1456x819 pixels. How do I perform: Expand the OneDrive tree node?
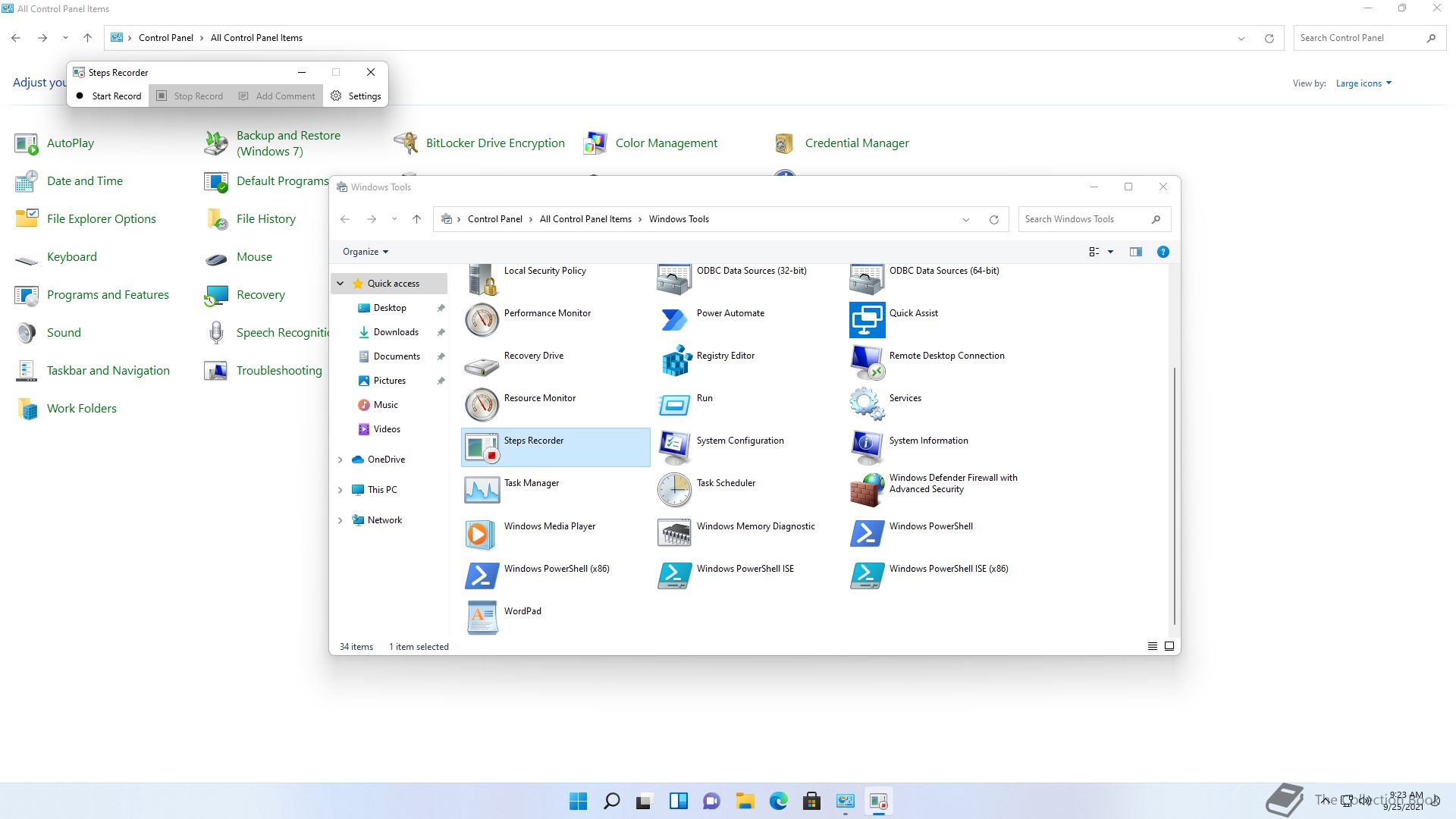click(340, 460)
